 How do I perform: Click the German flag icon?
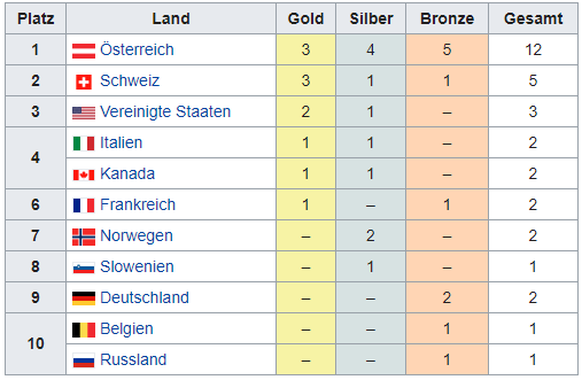84,298
